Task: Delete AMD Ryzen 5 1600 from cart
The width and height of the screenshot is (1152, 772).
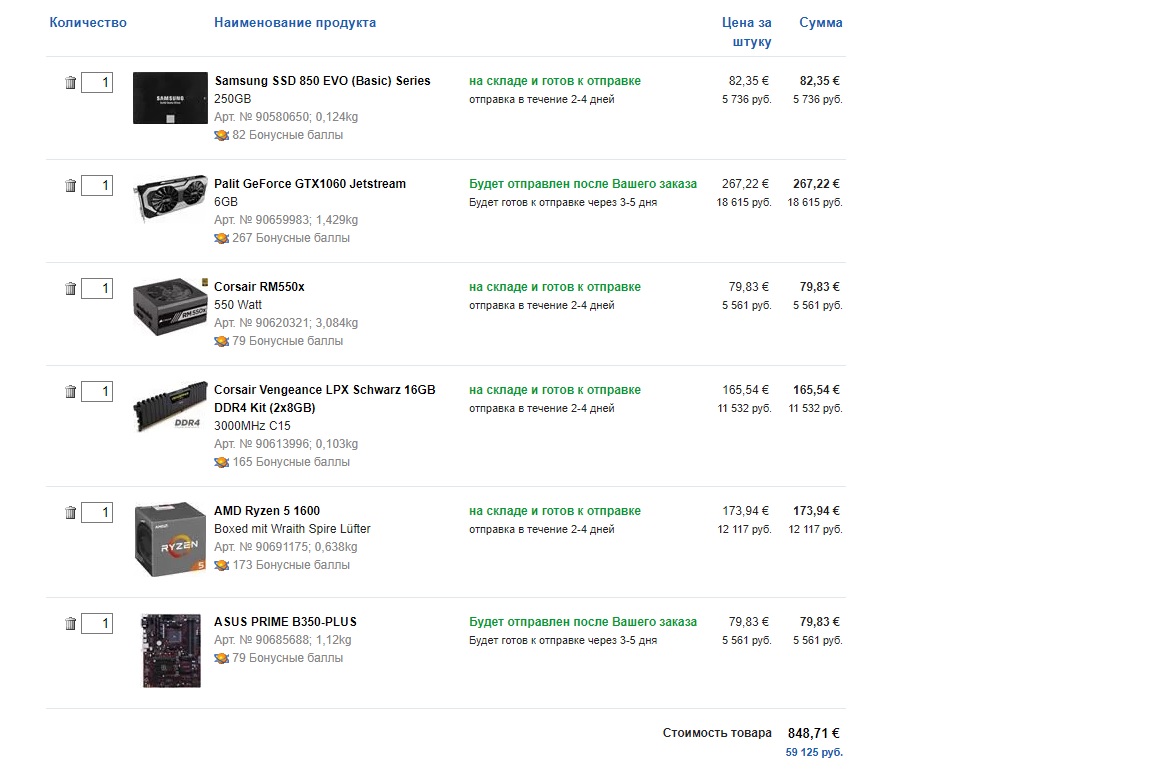Action: click(70, 512)
